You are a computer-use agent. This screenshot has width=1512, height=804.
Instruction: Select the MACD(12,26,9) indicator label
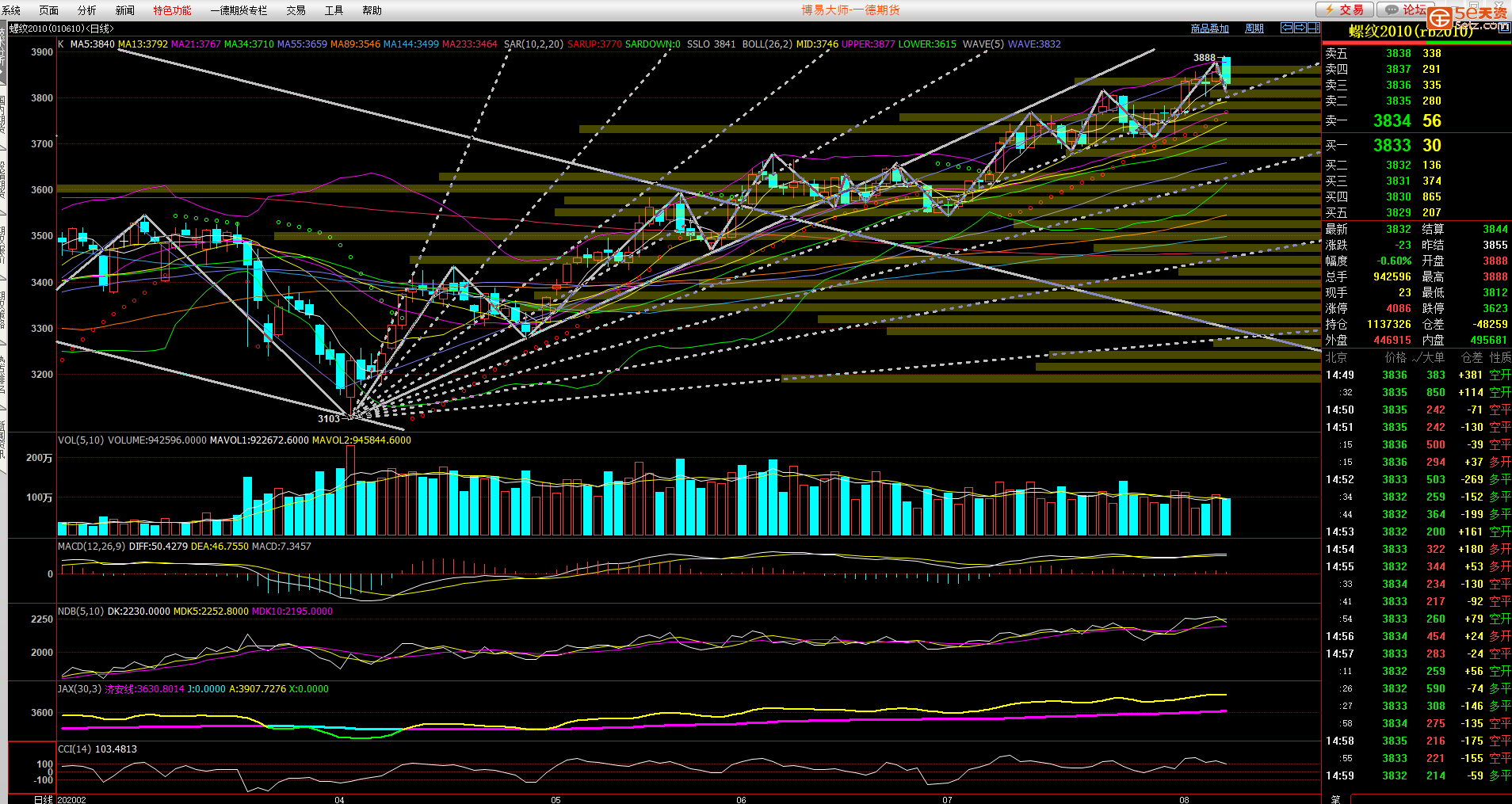click(x=91, y=547)
